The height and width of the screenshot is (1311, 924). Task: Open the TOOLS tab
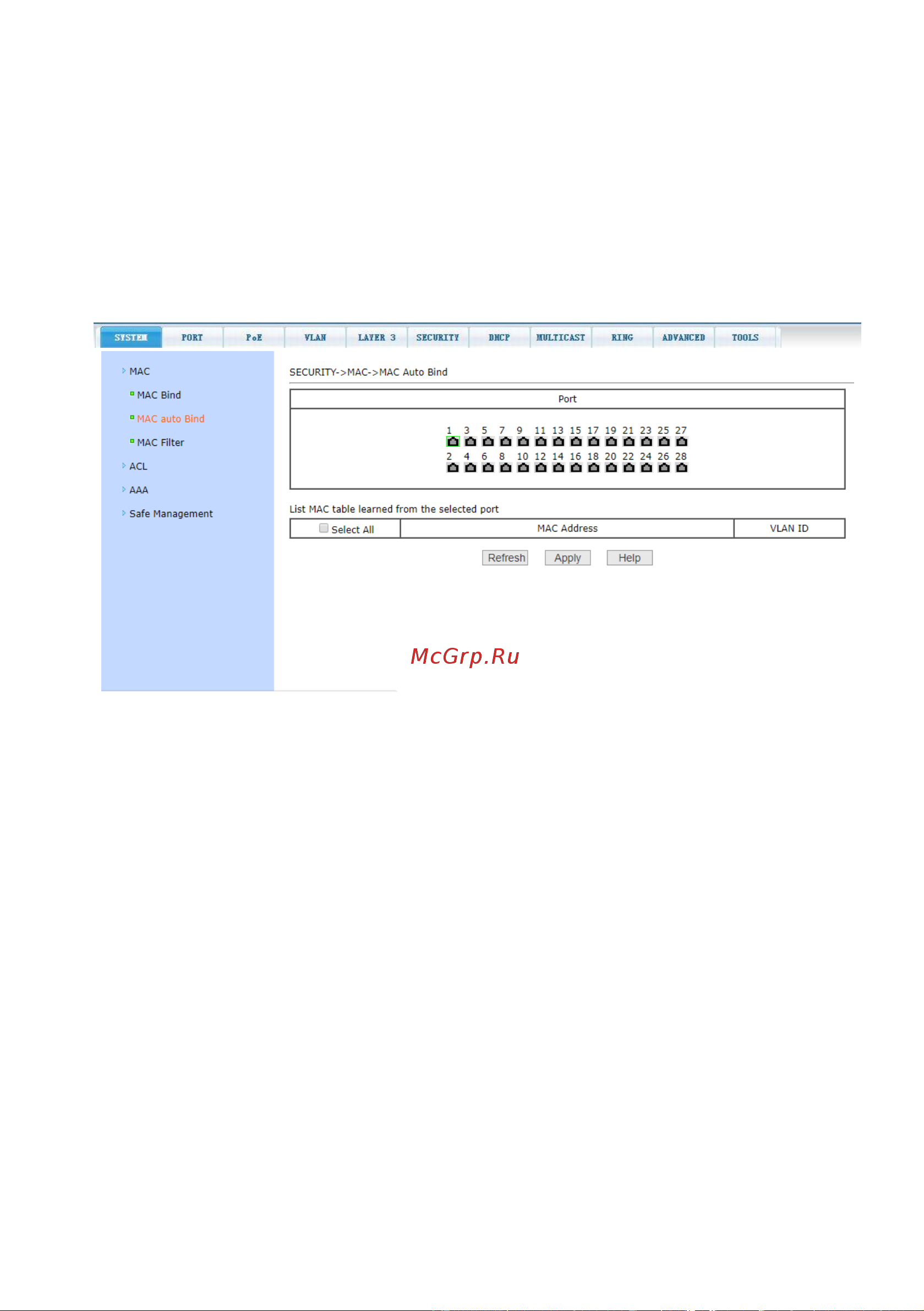(745, 337)
